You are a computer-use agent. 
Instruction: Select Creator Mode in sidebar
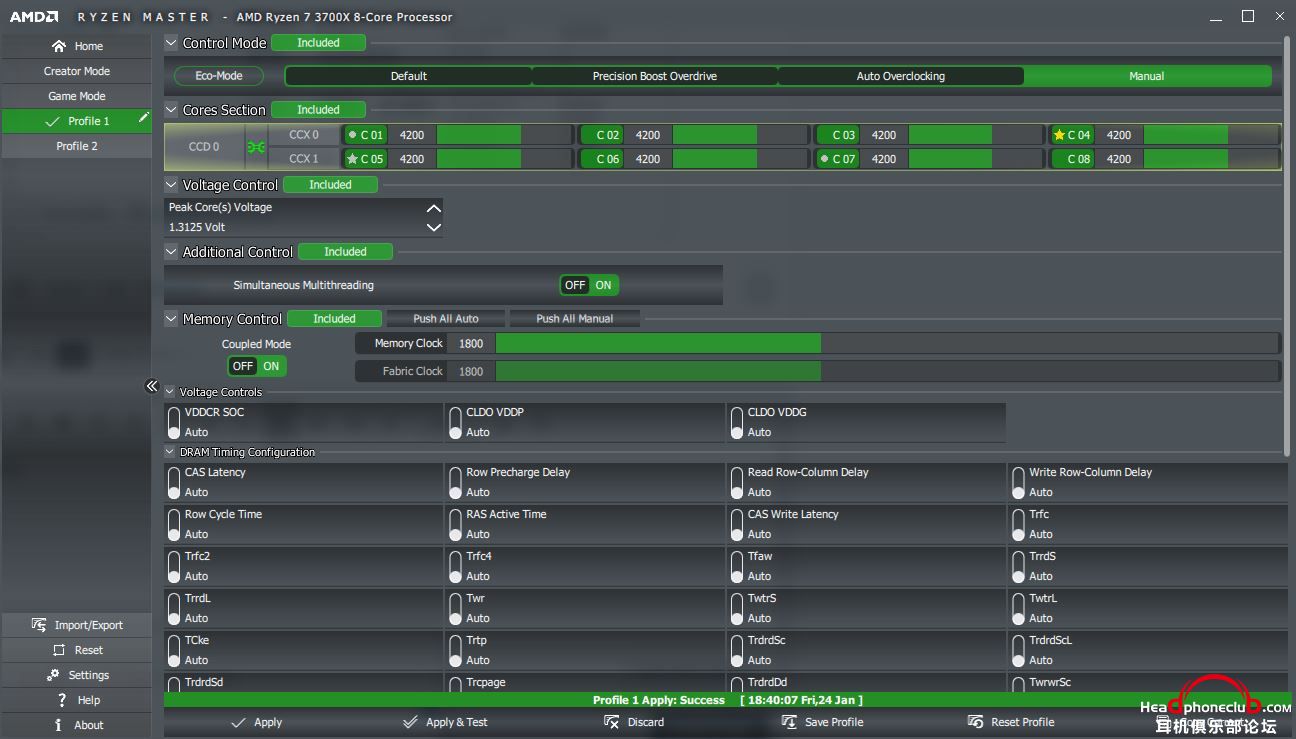click(76, 71)
